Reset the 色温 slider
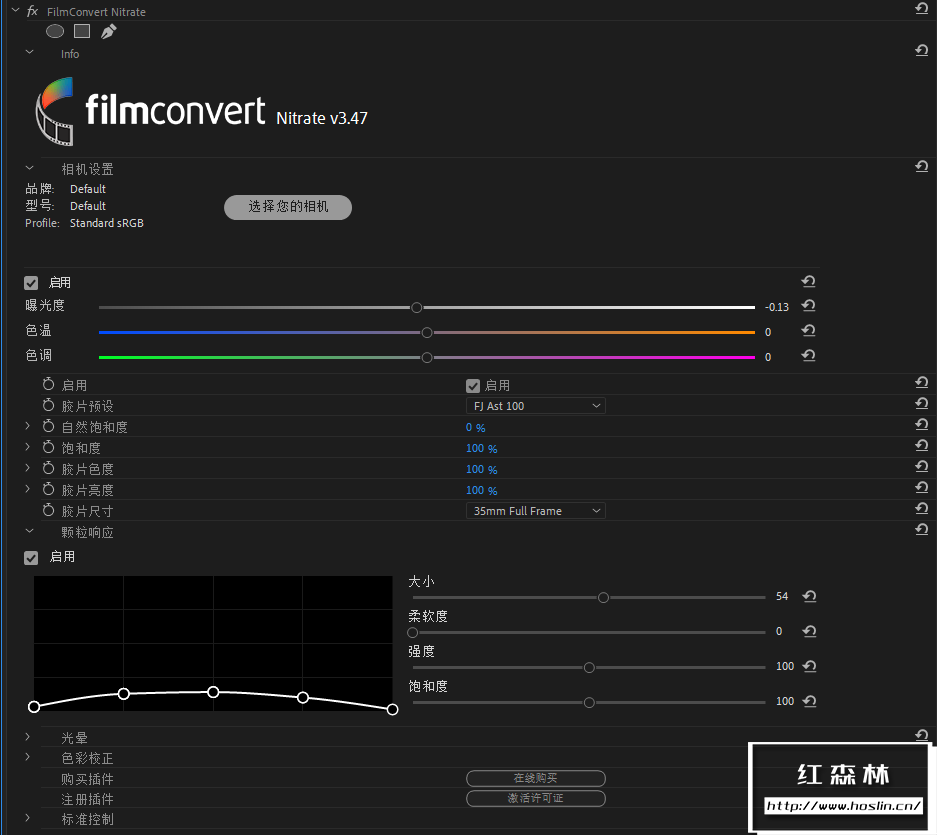Viewport: 937px width, 835px height. (809, 331)
